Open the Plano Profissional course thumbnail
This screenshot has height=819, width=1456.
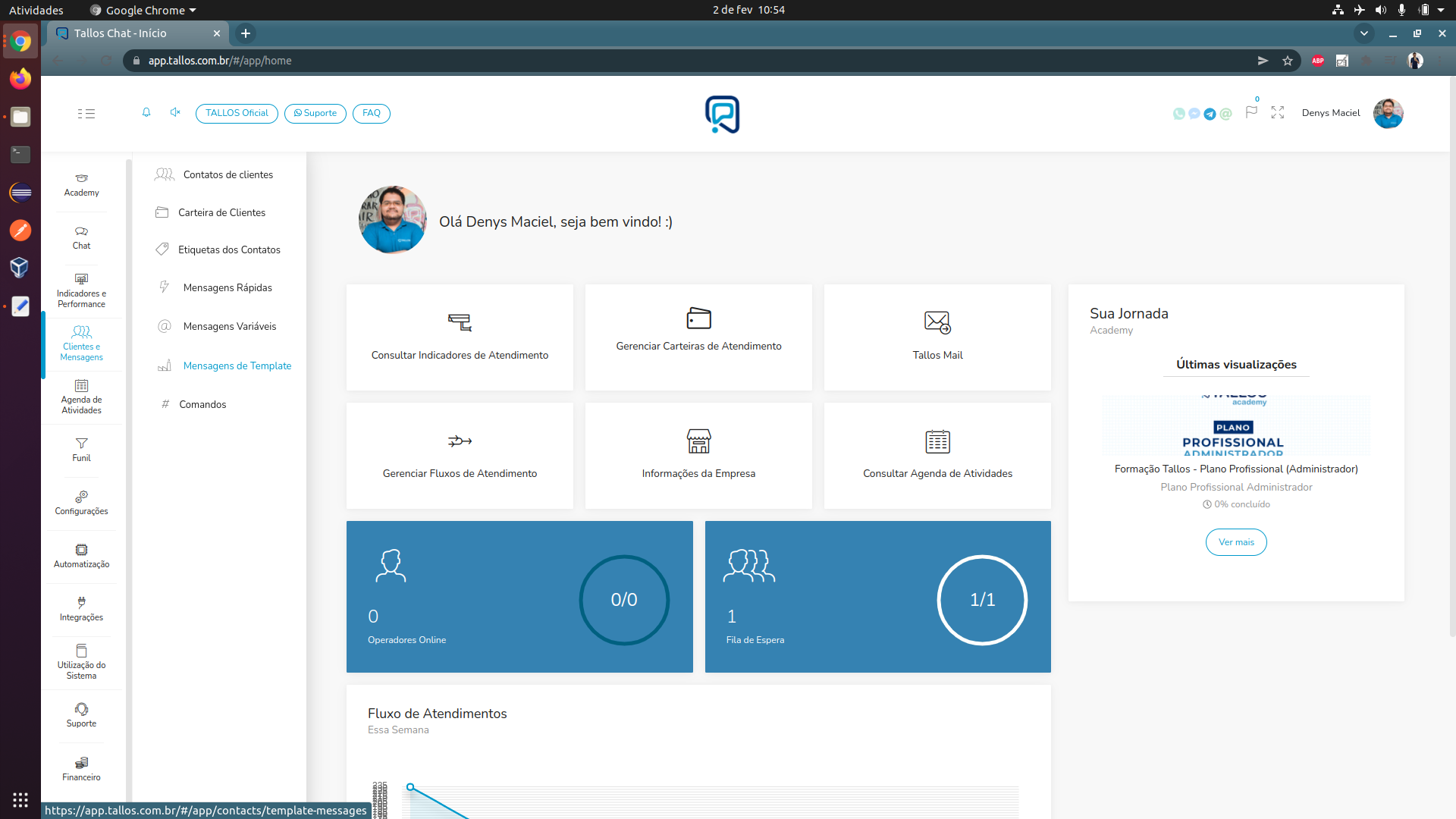(1236, 425)
